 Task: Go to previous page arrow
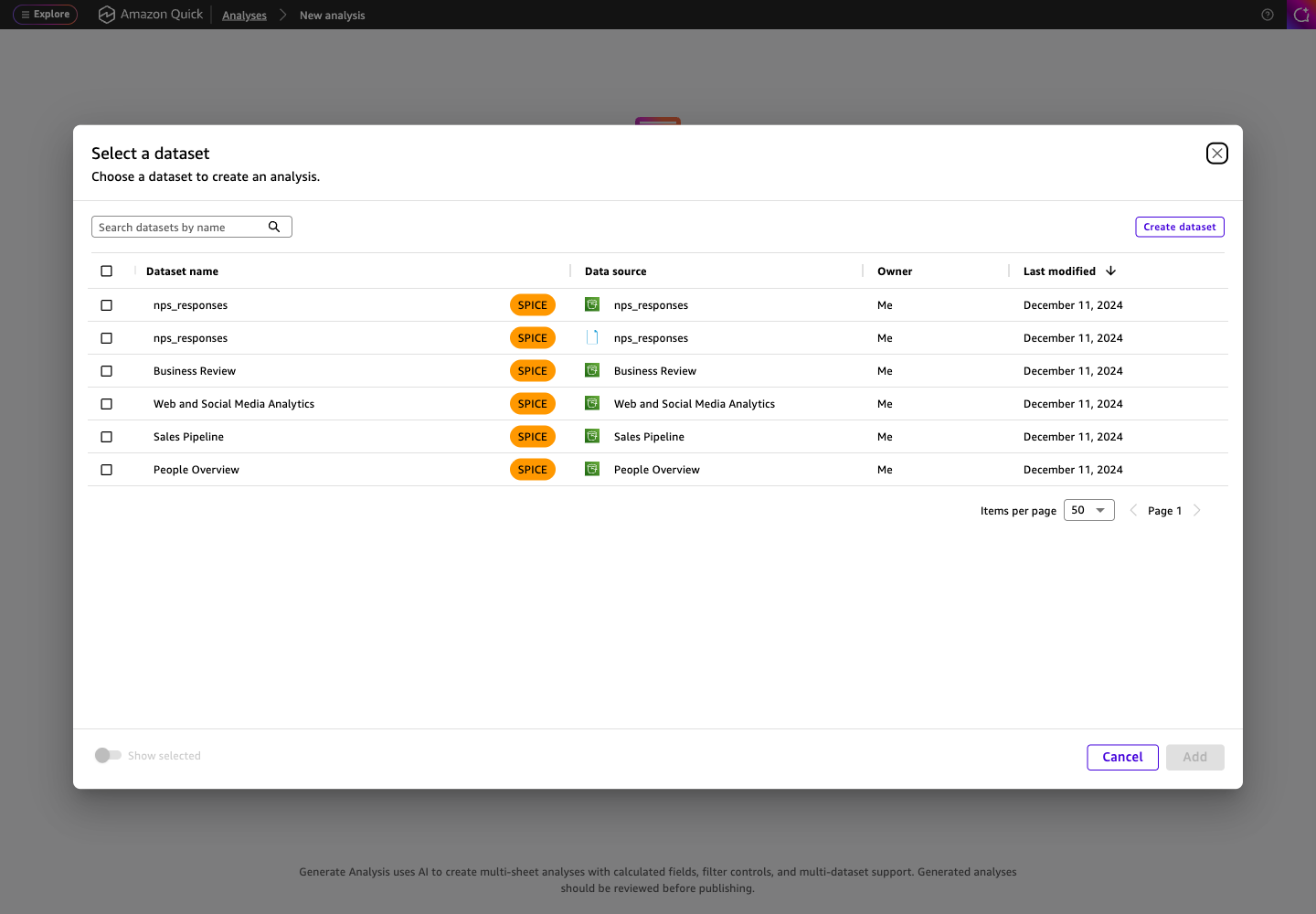coord(1133,510)
